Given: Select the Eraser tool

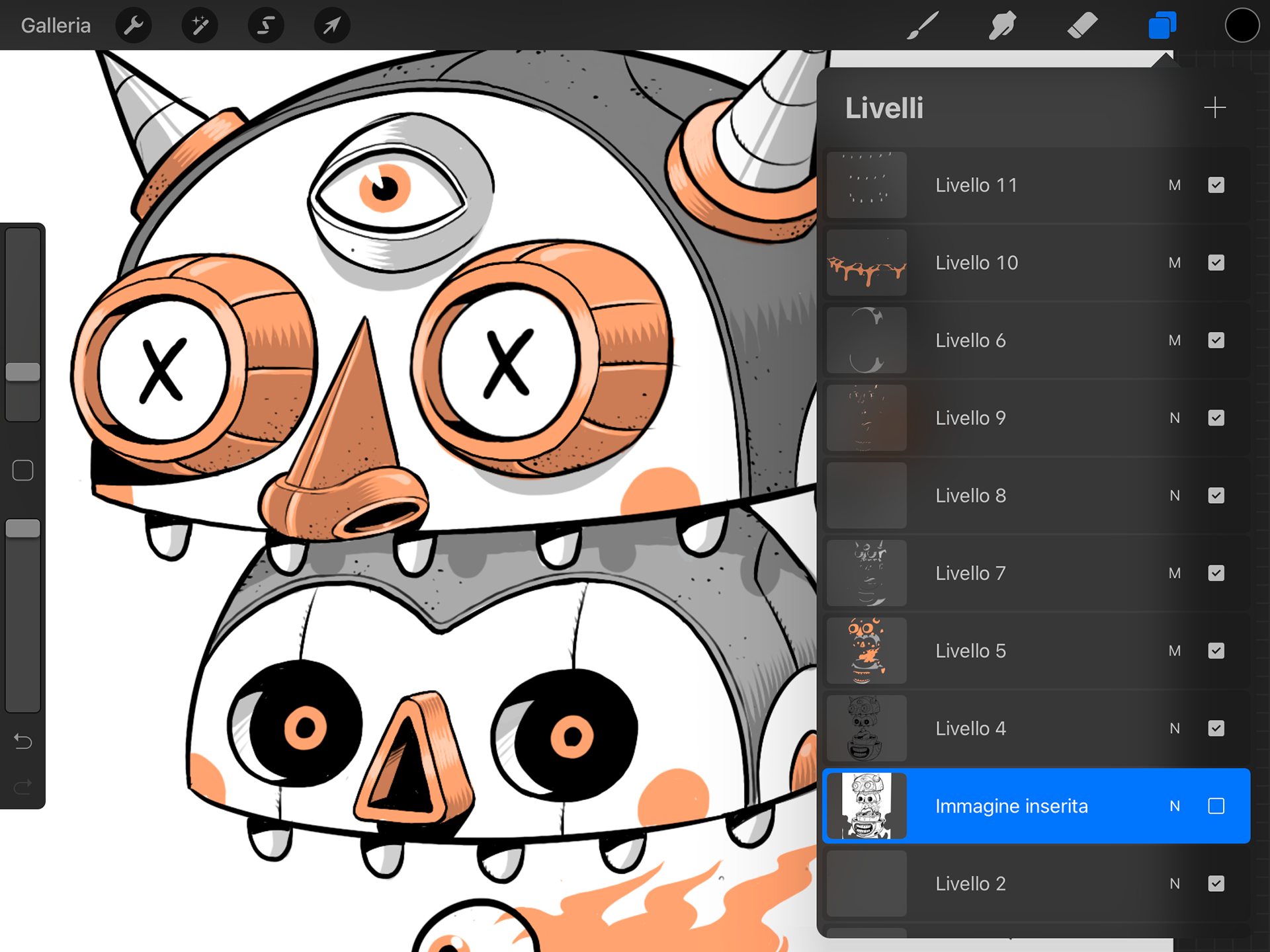Looking at the screenshot, I should 1082,26.
